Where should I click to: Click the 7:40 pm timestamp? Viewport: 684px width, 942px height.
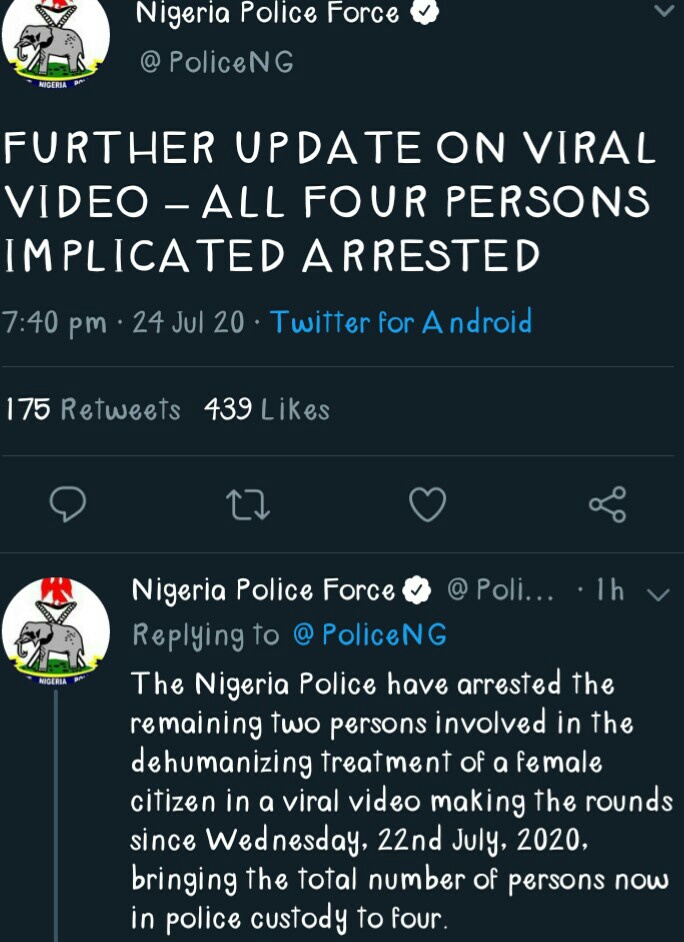point(55,323)
